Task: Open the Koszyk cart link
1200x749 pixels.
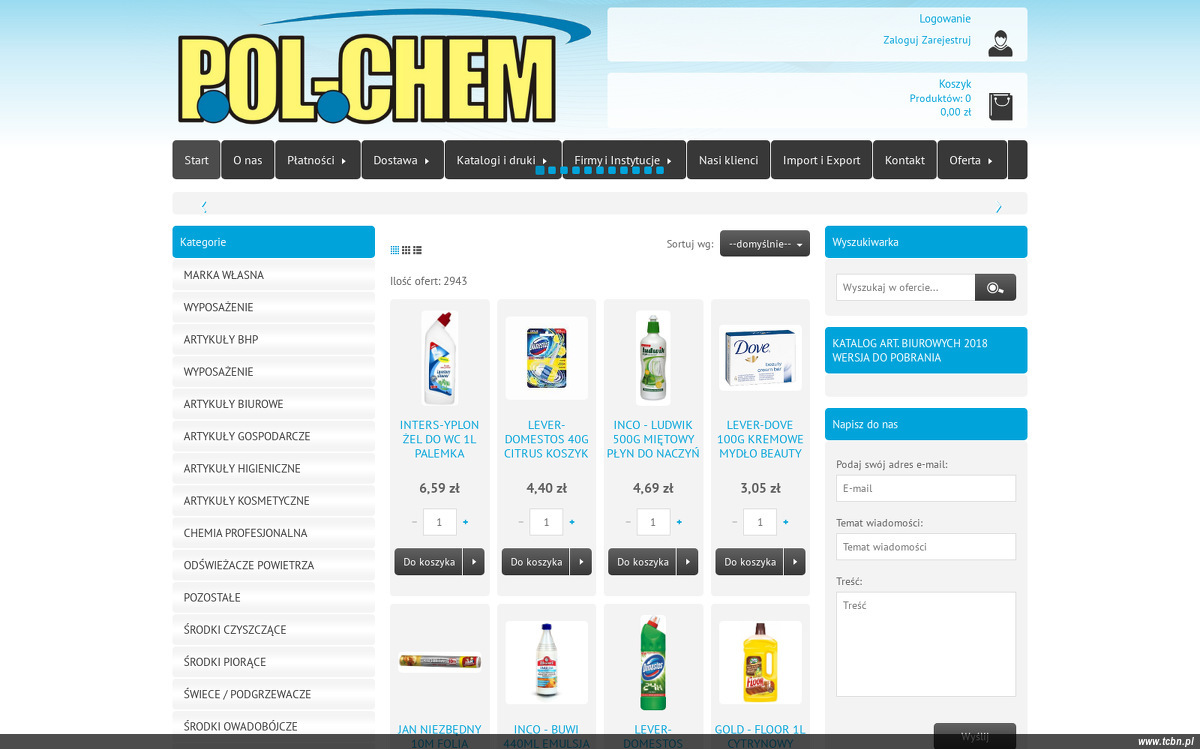Action: [x=955, y=84]
